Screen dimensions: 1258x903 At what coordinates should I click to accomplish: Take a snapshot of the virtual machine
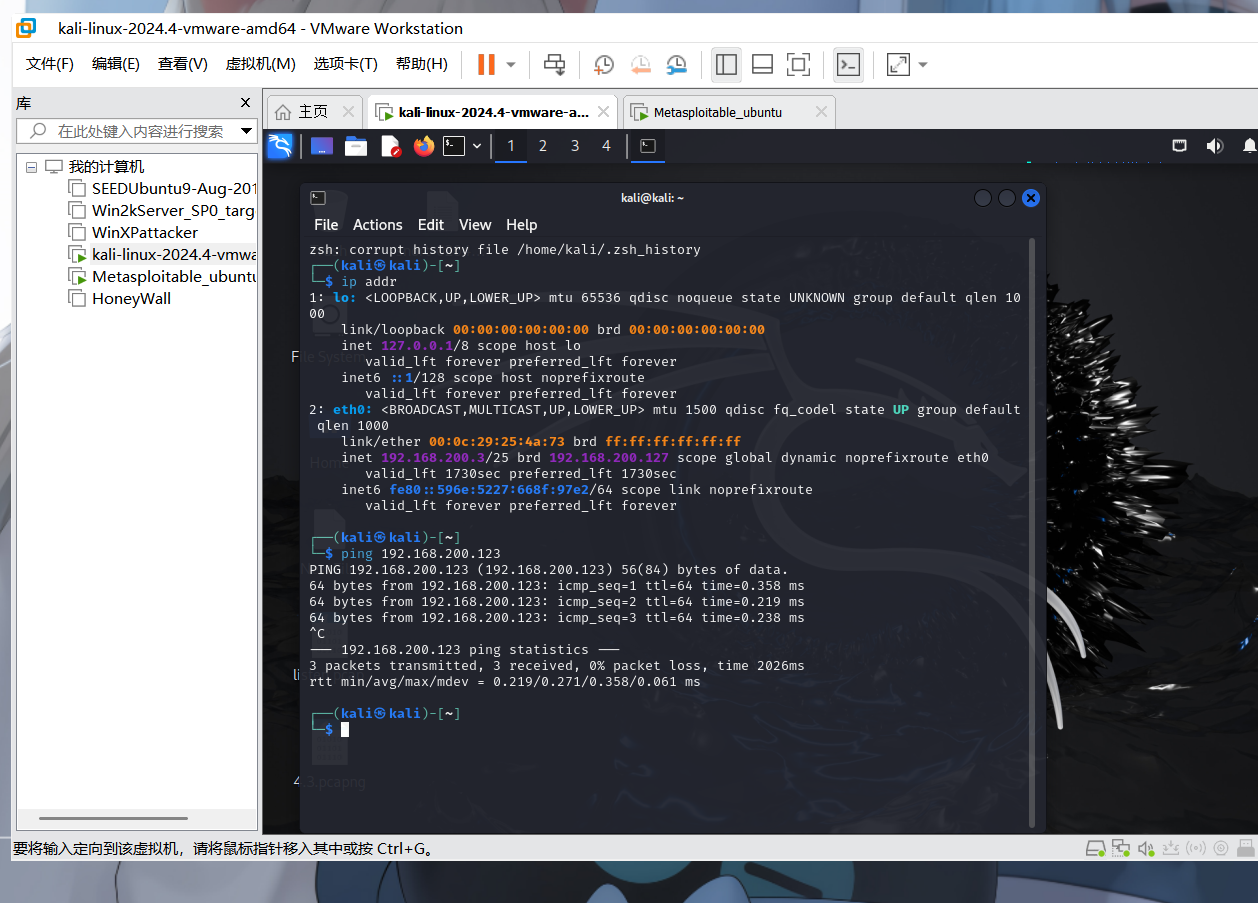[604, 65]
